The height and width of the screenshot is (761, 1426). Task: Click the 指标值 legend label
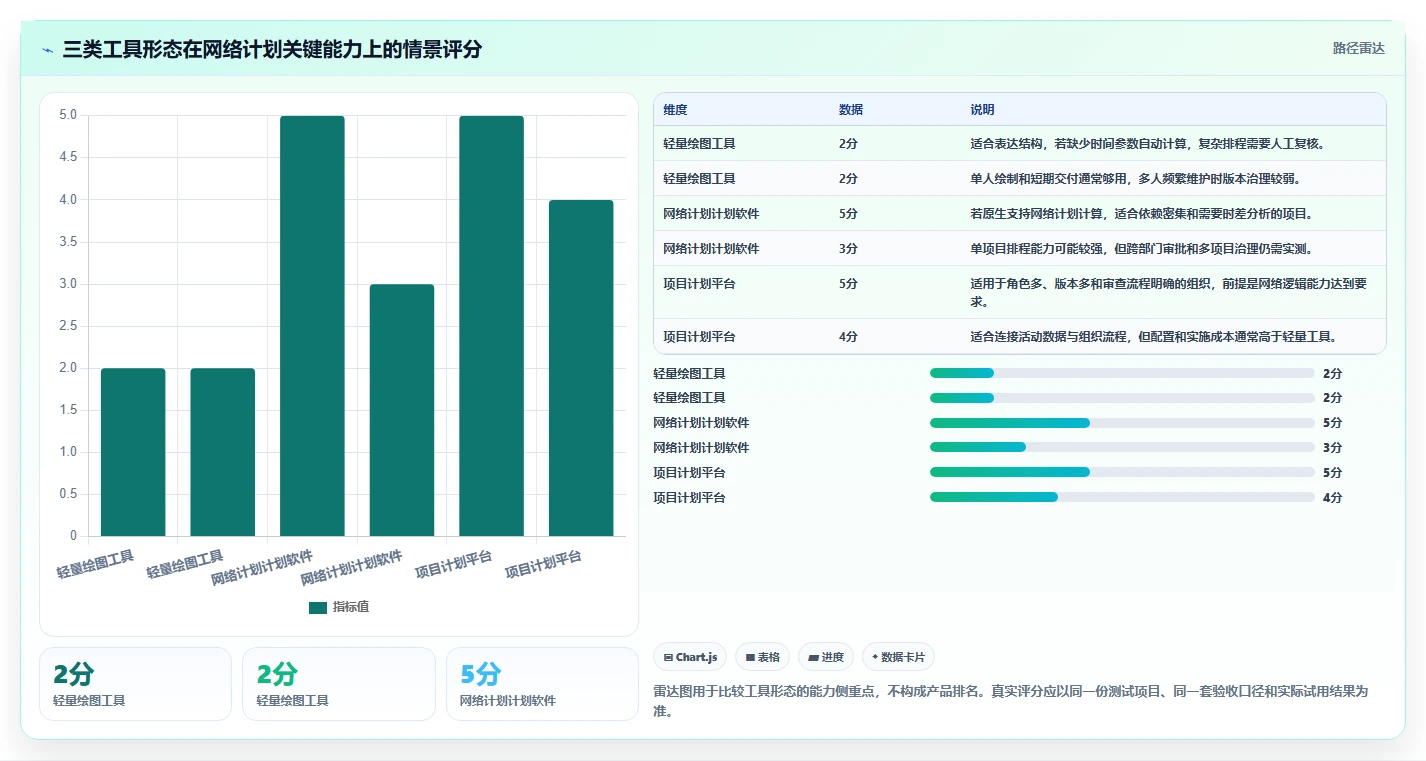(x=351, y=608)
